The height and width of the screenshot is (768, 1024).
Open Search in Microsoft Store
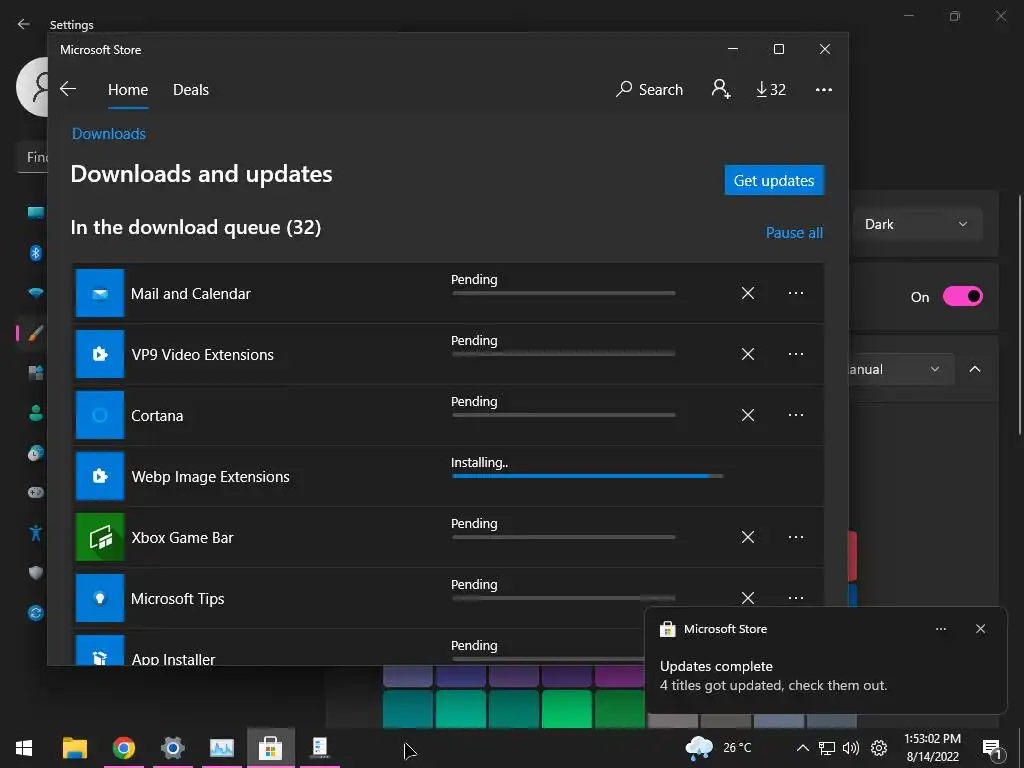click(x=649, y=89)
